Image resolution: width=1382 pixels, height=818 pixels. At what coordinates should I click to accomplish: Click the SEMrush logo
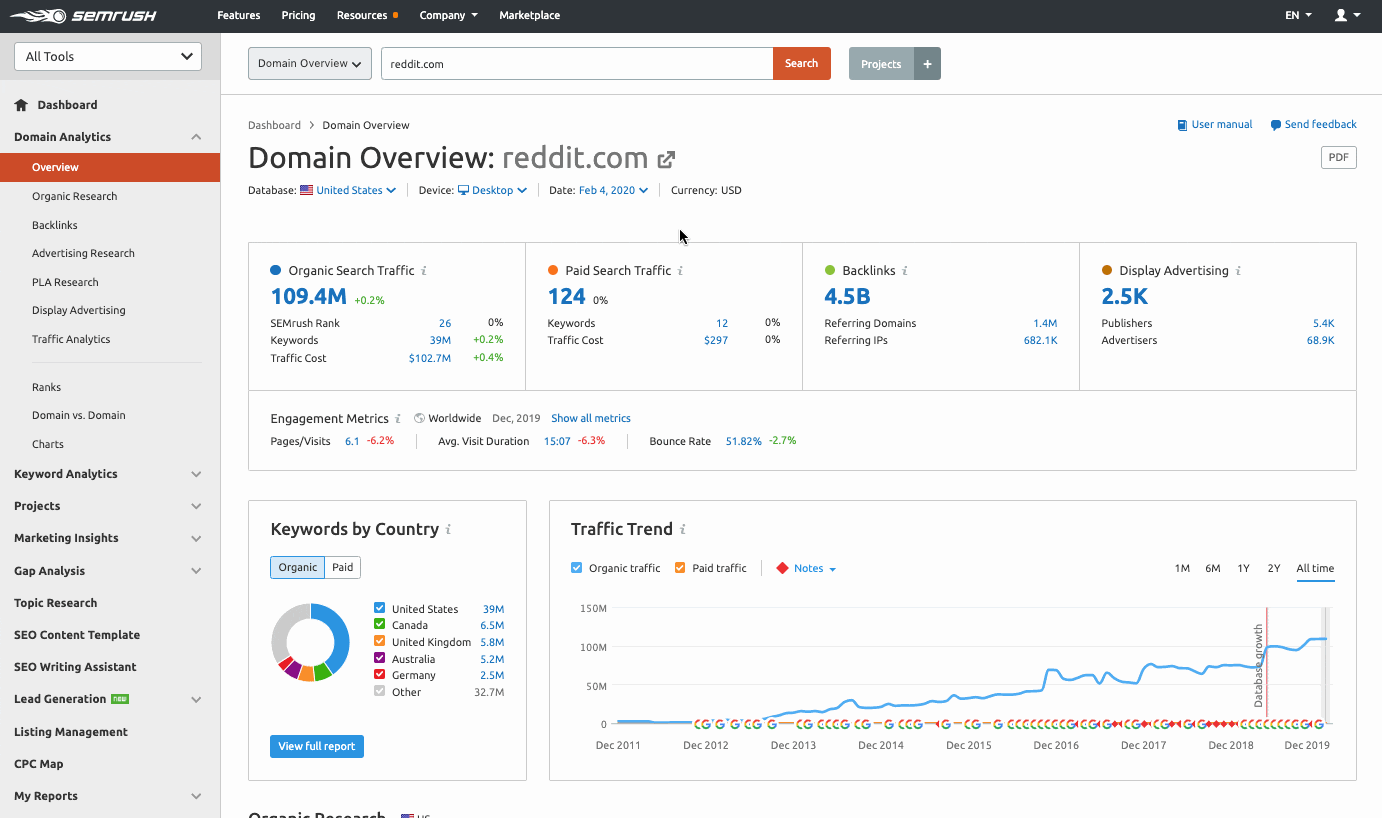tap(83, 15)
